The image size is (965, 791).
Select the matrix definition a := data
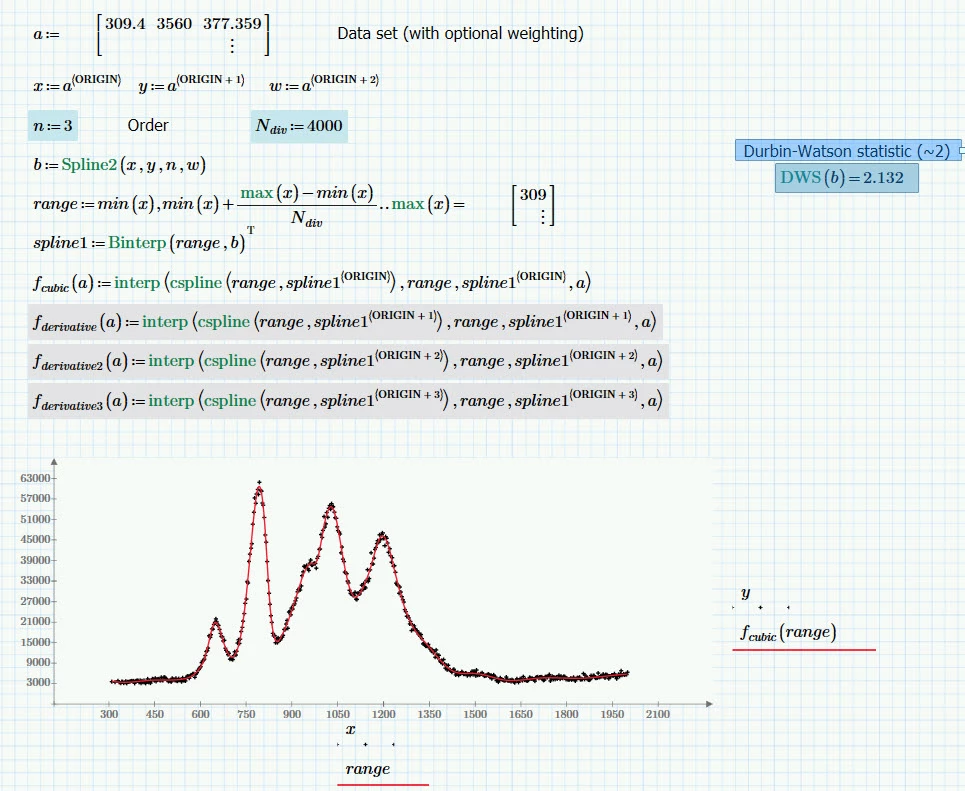coord(151,34)
